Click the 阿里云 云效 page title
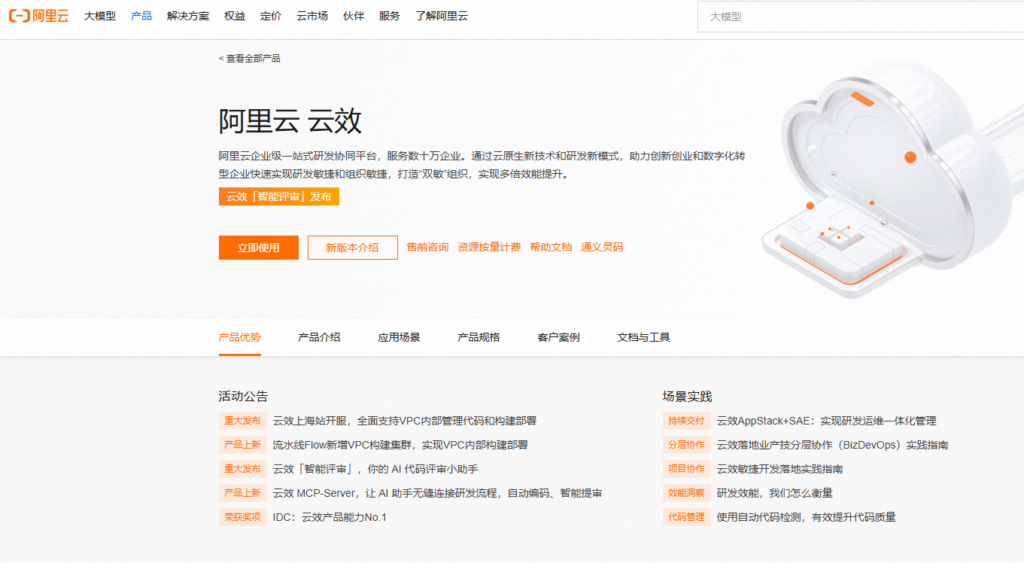 click(290, 121)
